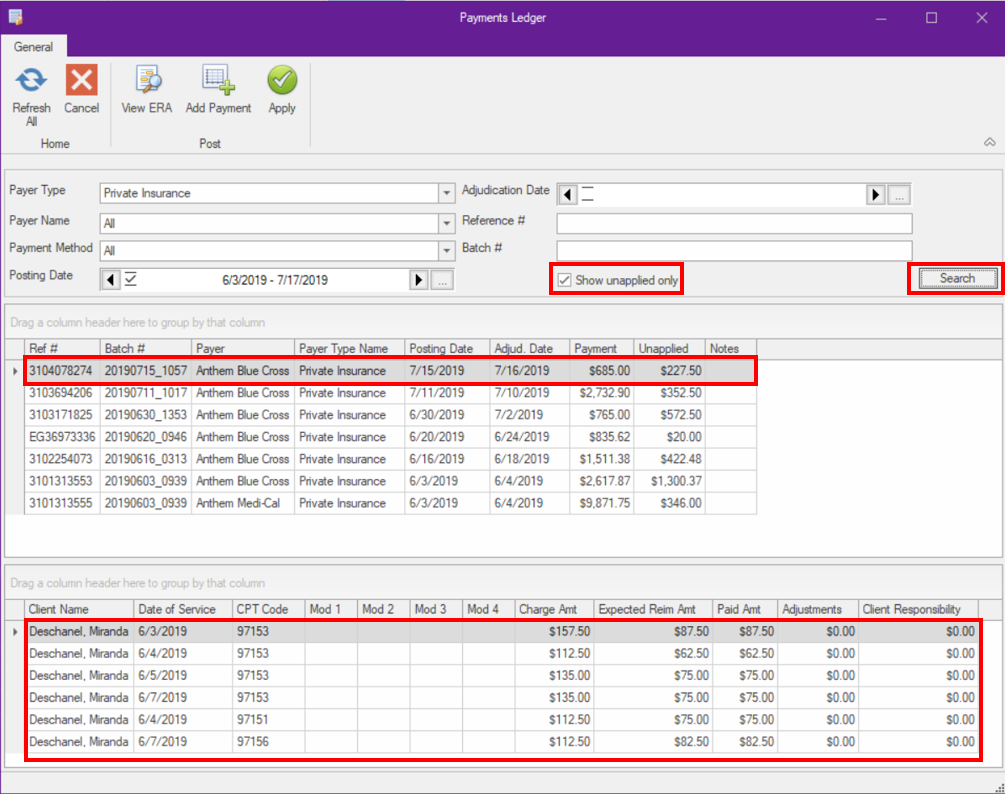Open the Payer Type dropdown
This screenshot has height=794, width=1005.
tap(446, 193)
